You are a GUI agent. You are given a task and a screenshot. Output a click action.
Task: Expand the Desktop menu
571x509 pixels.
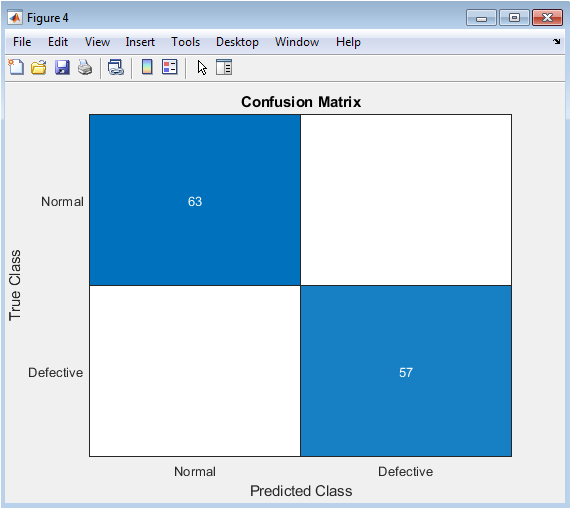(237, 42)
